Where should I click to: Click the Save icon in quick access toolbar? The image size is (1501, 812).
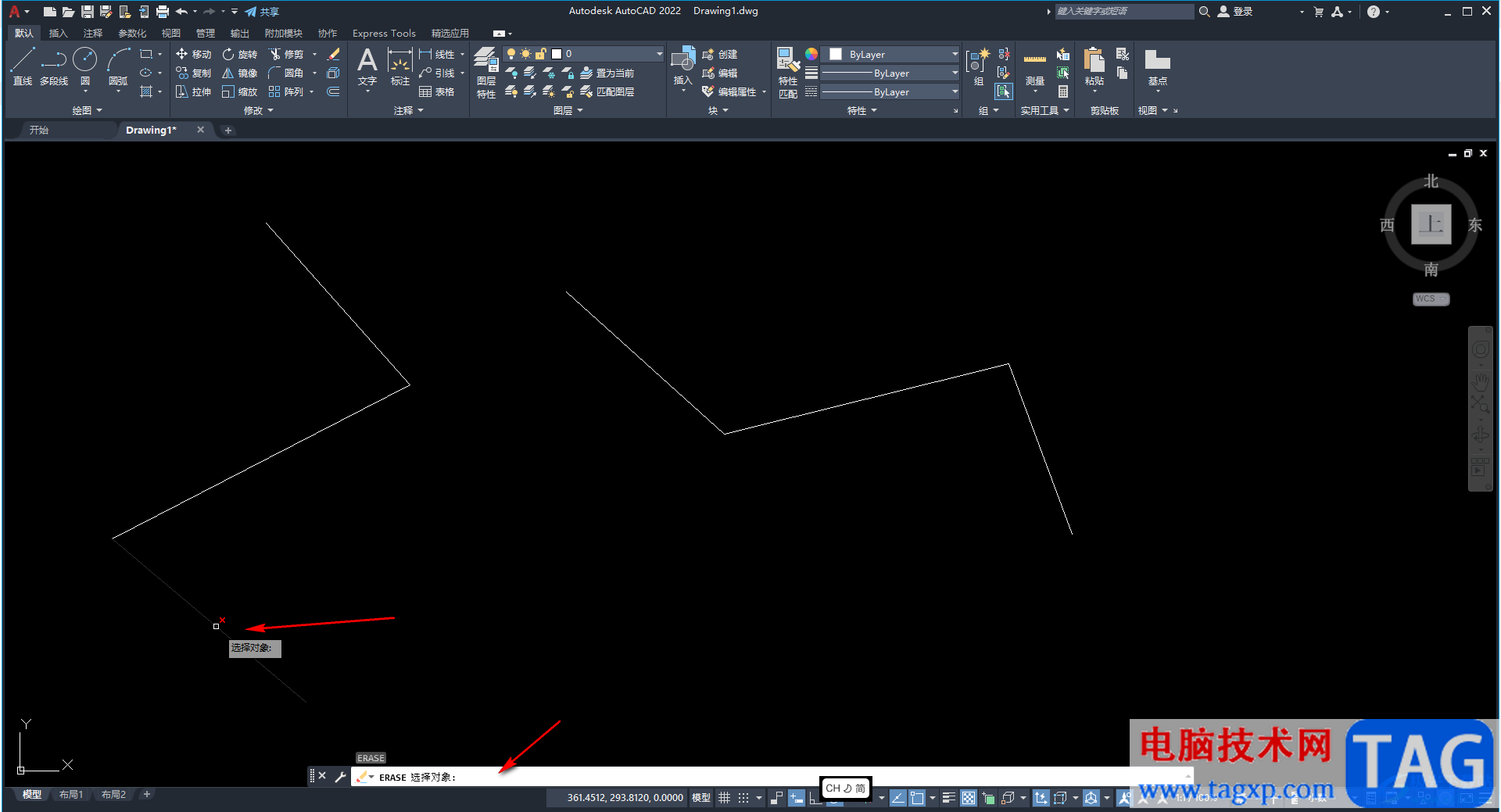[88, 12]
